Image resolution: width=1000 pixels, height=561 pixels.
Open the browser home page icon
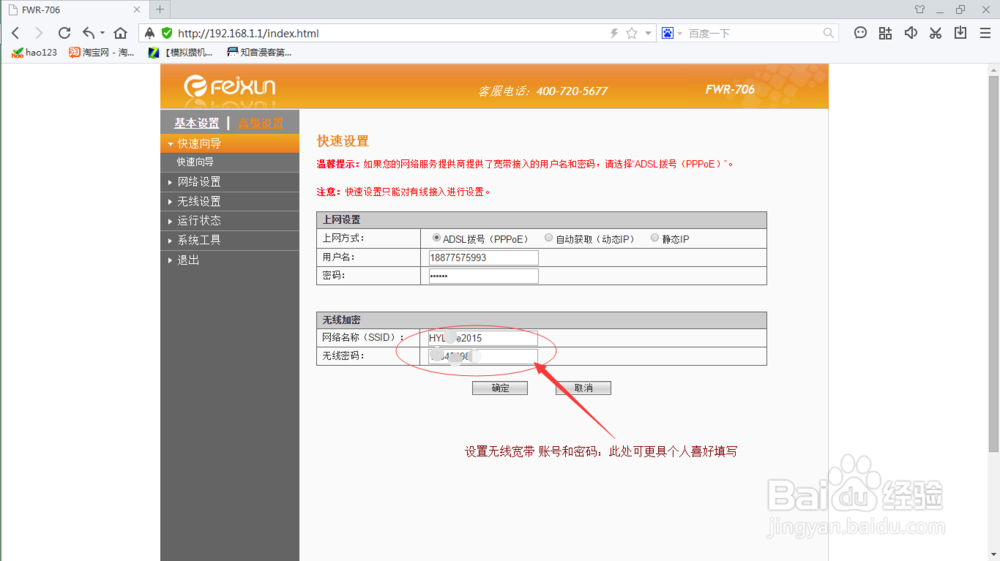click(121, 33)
